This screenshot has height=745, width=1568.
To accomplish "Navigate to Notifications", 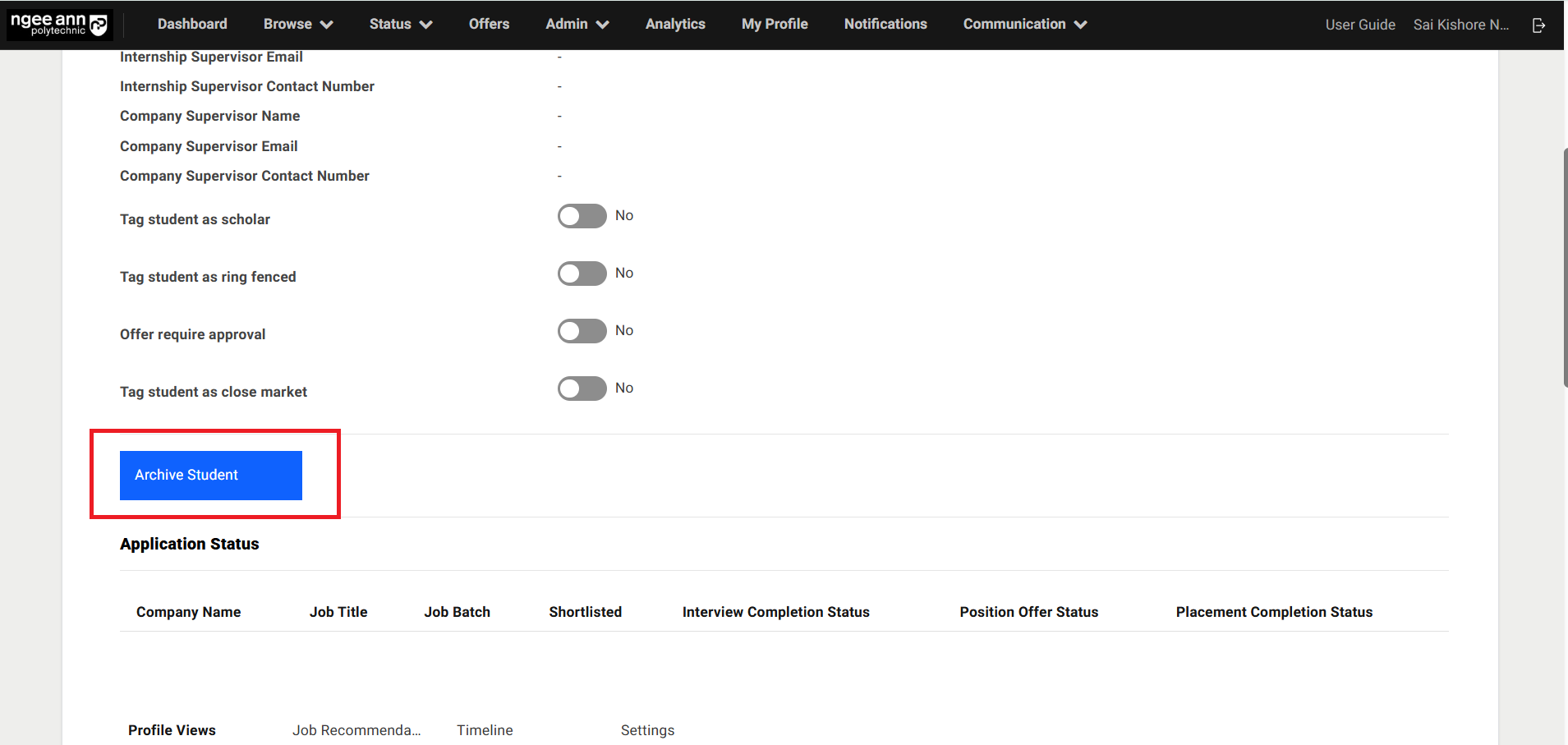I will [x=885, y=24].
